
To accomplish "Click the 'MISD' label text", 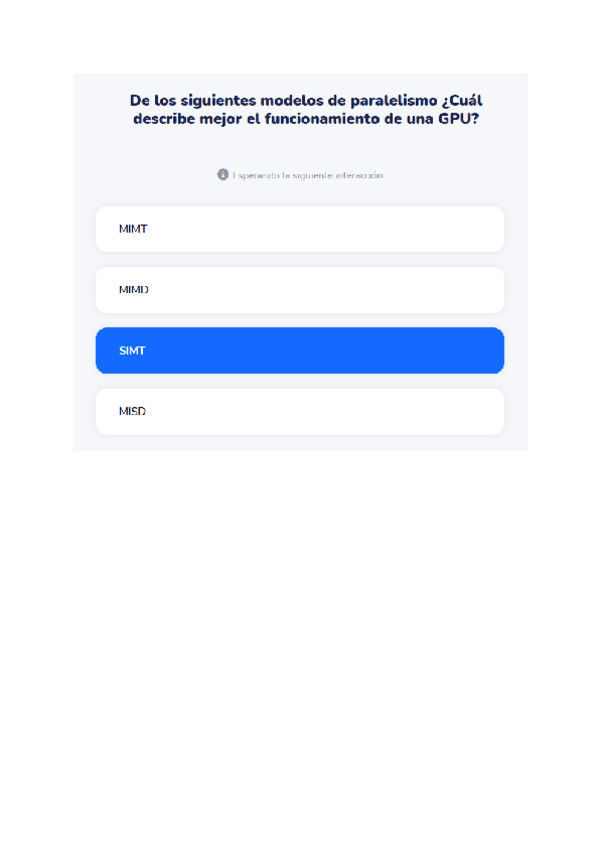I will 132,412.
